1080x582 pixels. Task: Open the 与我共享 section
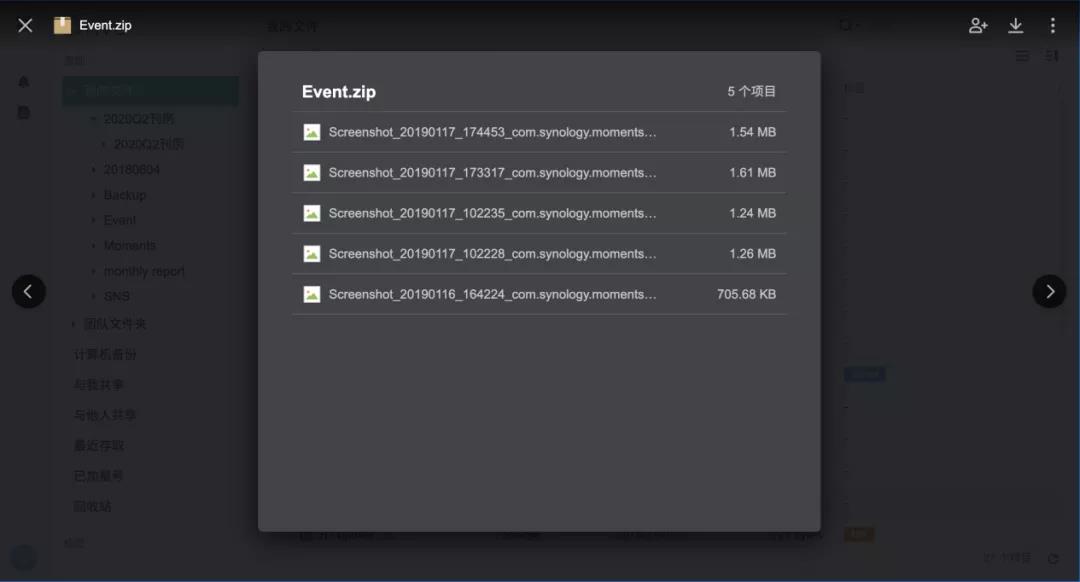coord(98,384)
